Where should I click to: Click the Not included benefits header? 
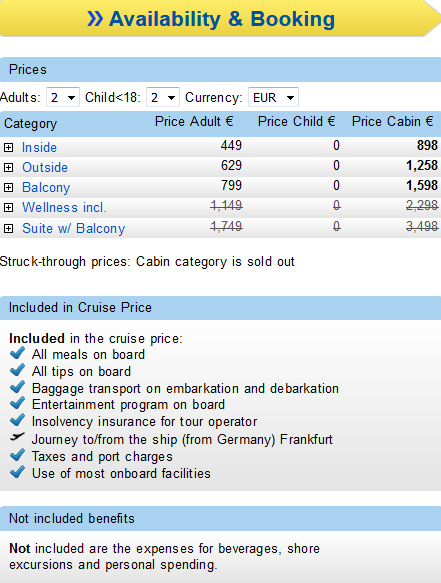pyautogui.click(x=220, y=518)
